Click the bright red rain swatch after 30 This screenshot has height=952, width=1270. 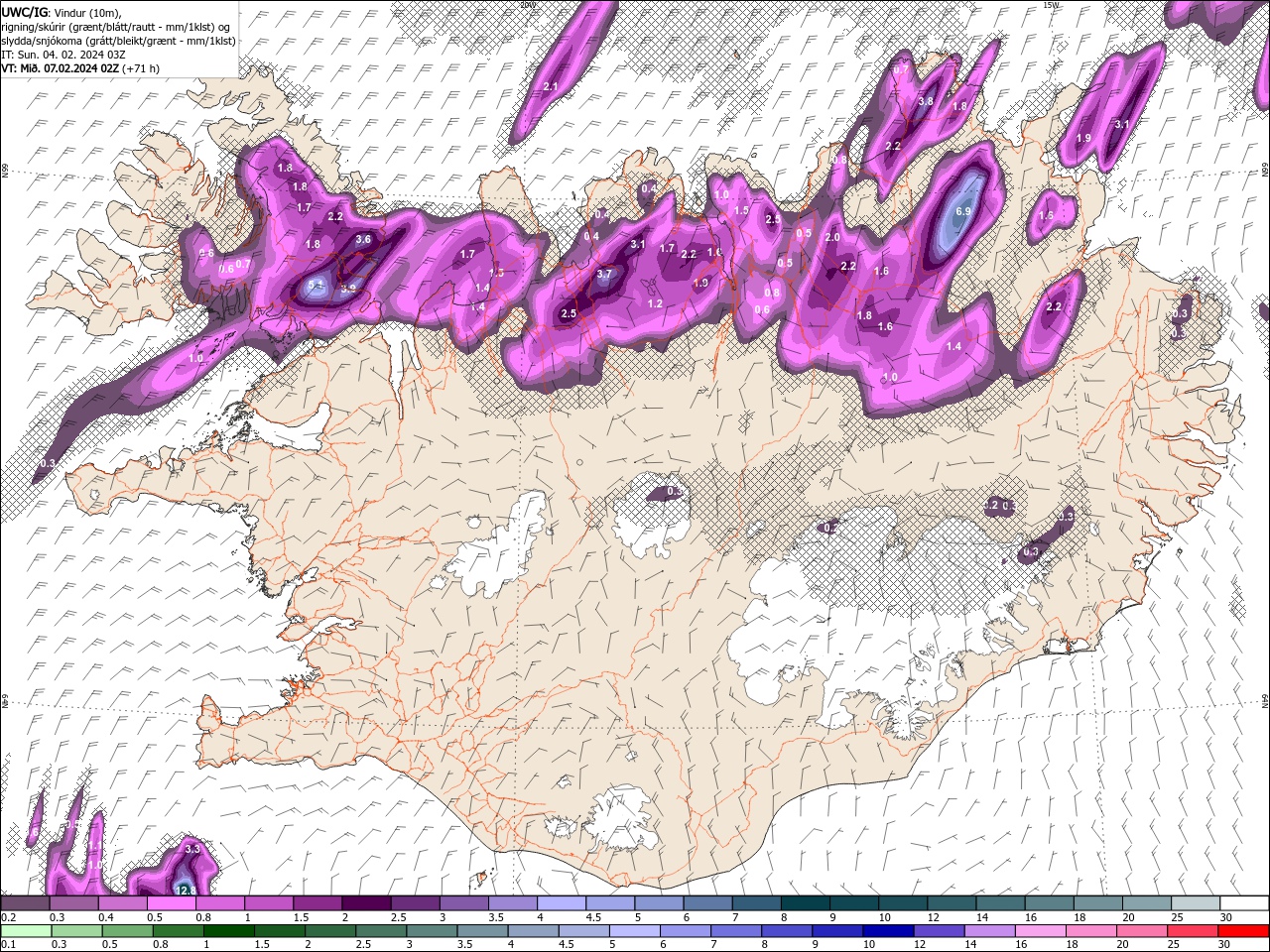pos(1244,931)
